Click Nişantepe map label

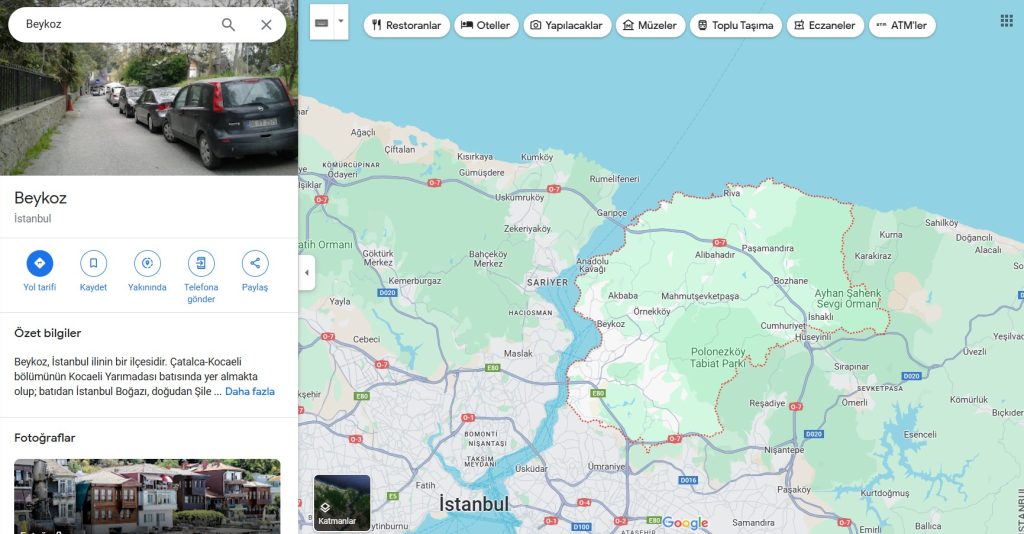point(784,450)
